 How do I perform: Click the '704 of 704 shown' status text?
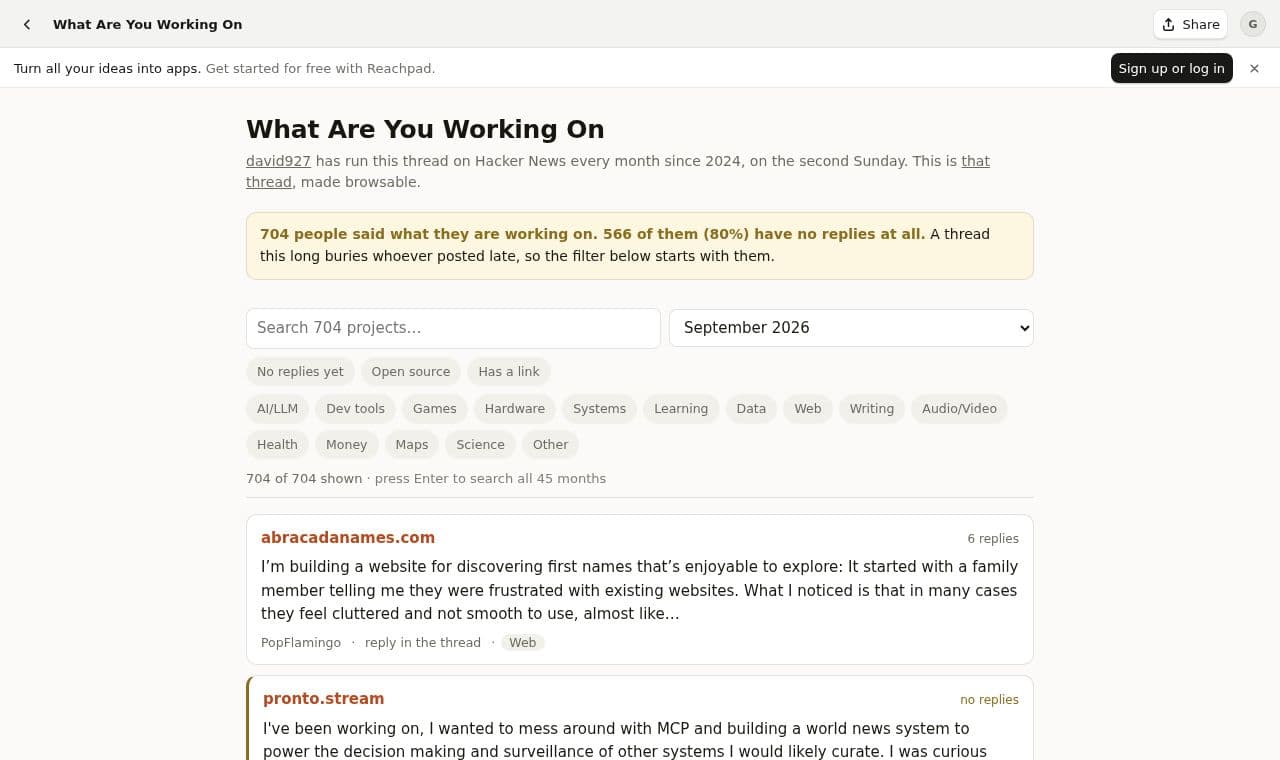[x=304, y=479]
